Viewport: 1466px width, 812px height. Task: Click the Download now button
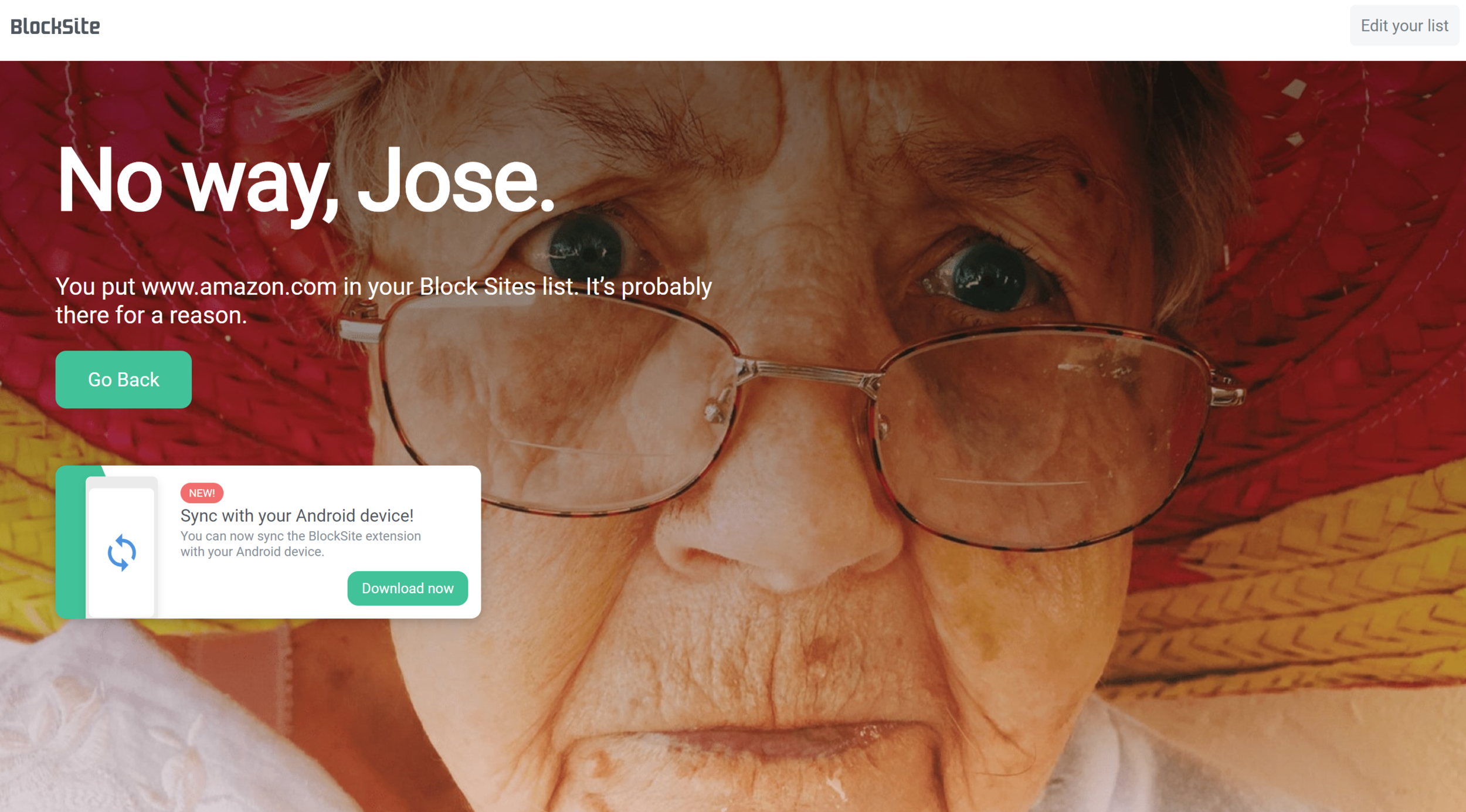point(408,588)
